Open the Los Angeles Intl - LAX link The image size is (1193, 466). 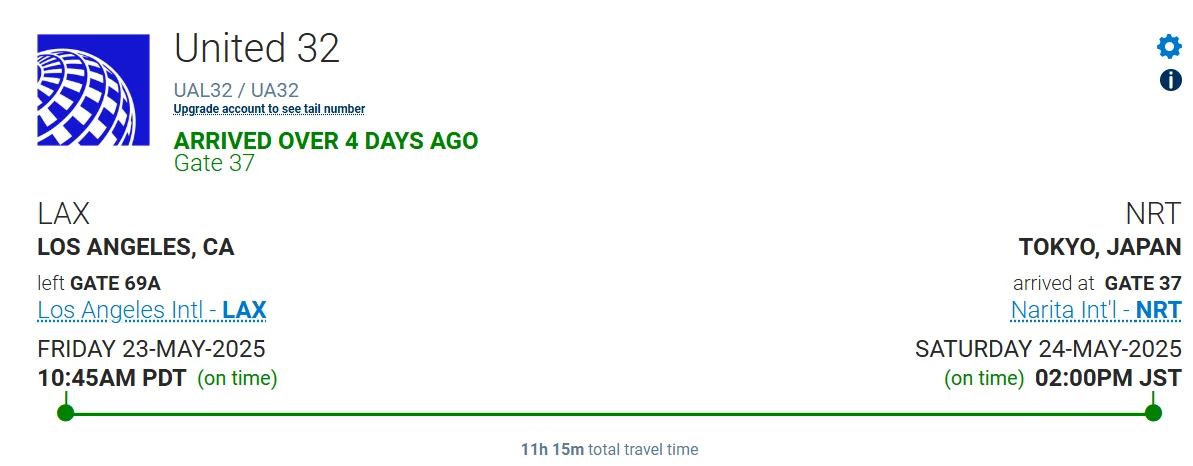tap(152, 310)
